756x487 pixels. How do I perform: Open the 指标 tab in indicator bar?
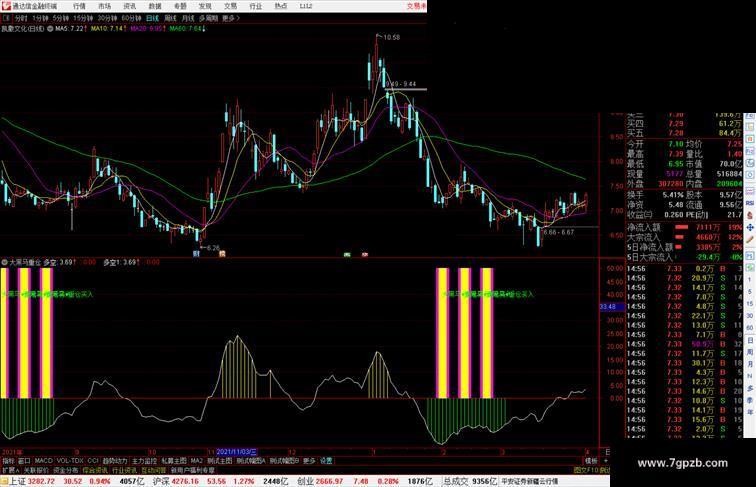tap(8, 461)
